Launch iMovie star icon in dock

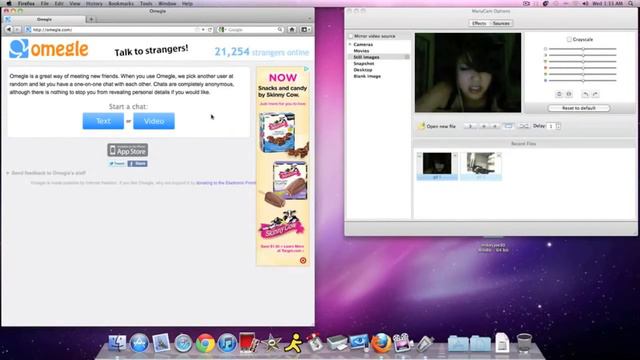(271, 343)
